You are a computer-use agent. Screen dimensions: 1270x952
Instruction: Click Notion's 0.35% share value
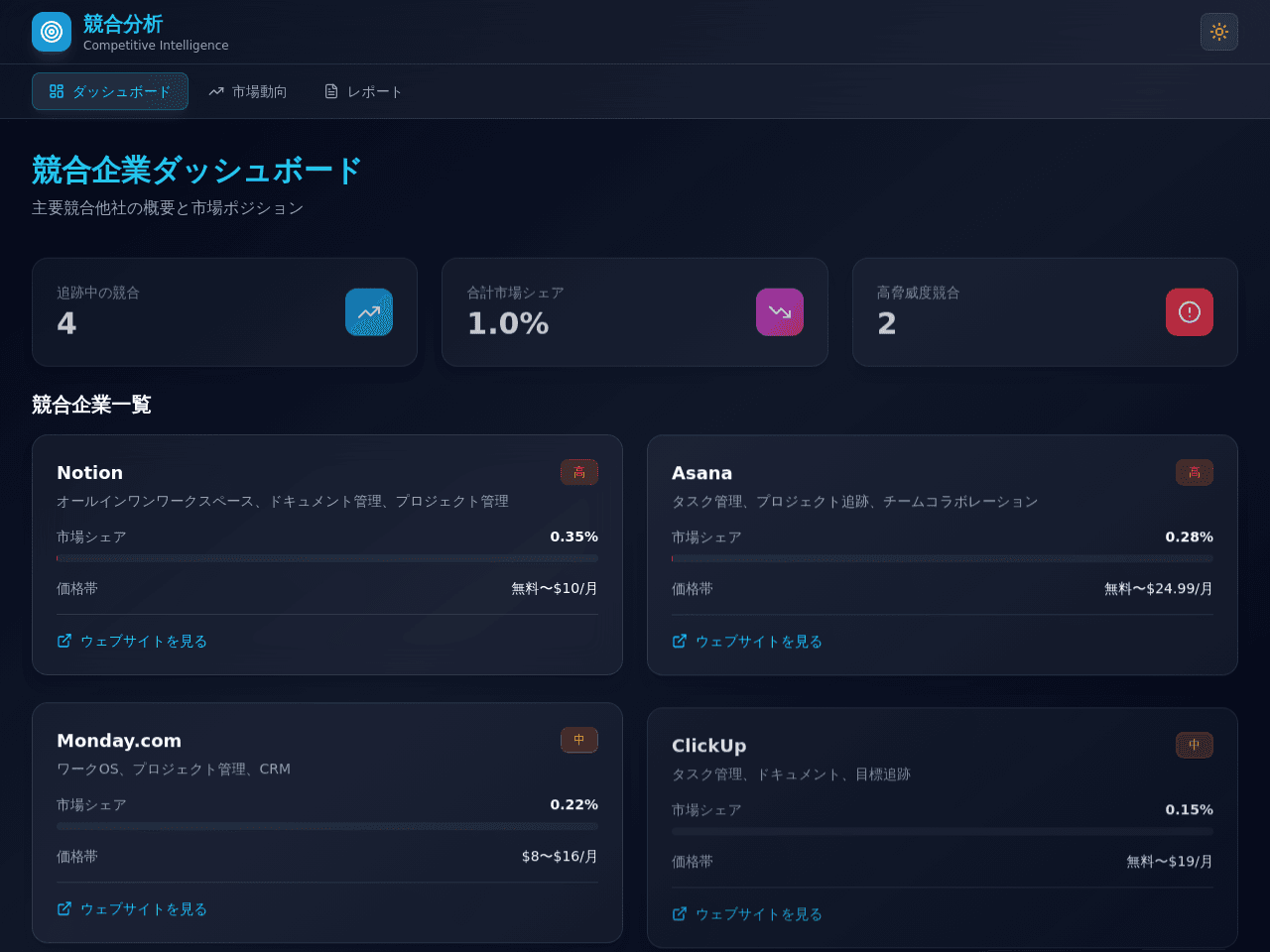574,536
